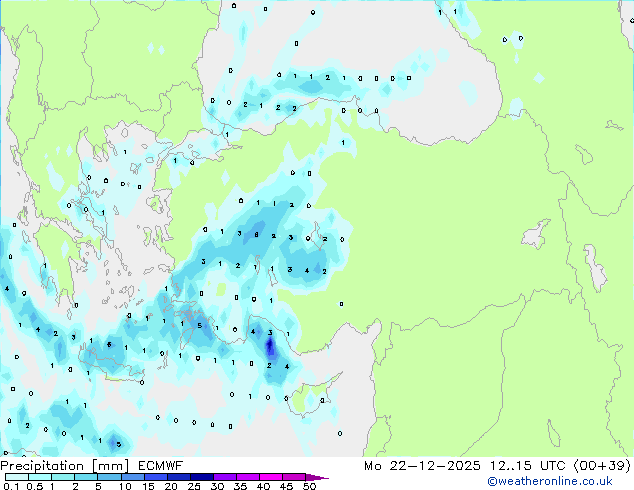
Task: Click legend label '40'
Action: click(x=263, y=486)
